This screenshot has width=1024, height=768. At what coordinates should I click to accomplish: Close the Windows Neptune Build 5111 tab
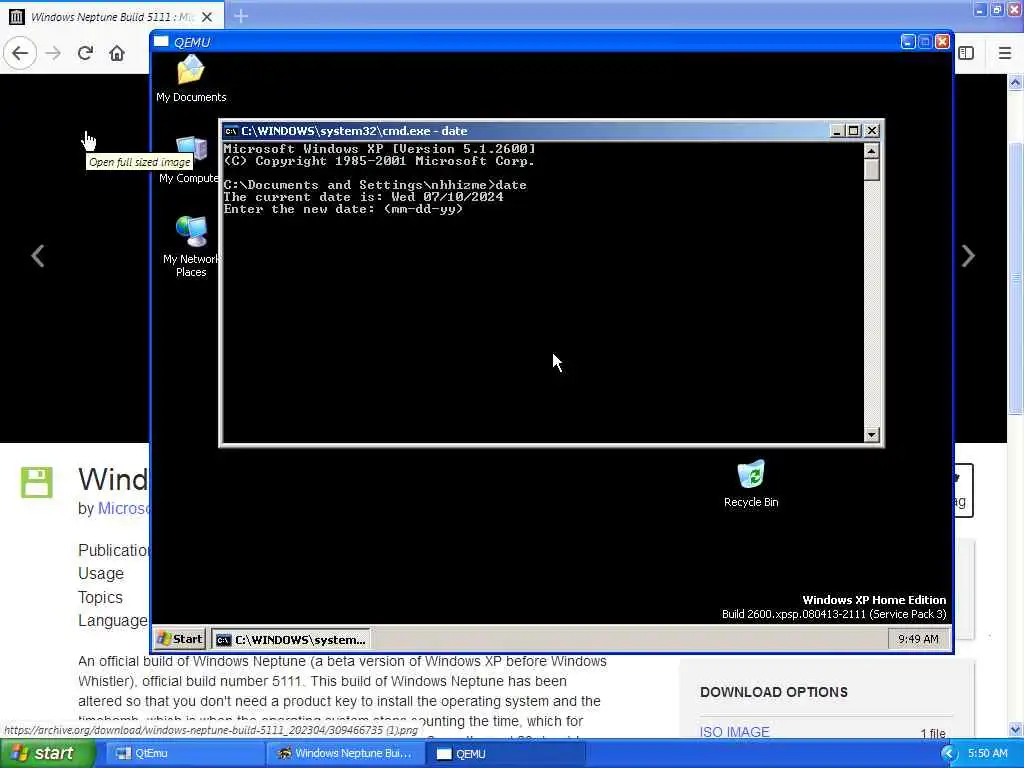[x=207, y=17]
